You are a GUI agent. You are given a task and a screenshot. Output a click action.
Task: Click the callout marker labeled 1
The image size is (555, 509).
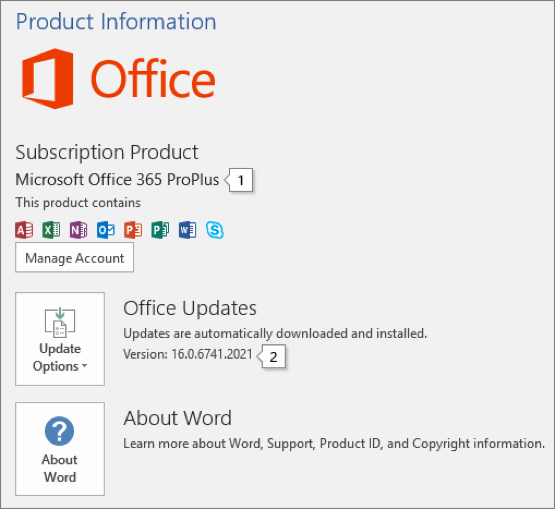(239, 180)
